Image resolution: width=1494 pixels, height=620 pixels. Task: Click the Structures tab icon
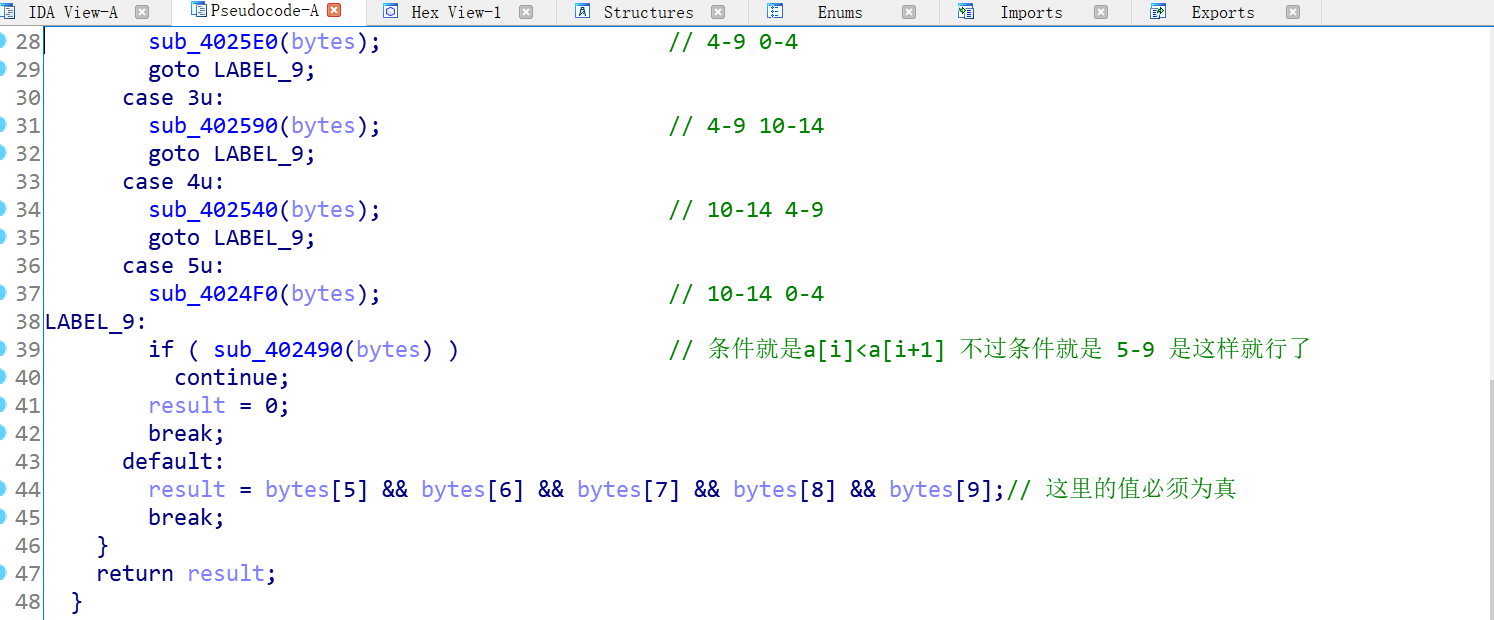click(581, 12)
